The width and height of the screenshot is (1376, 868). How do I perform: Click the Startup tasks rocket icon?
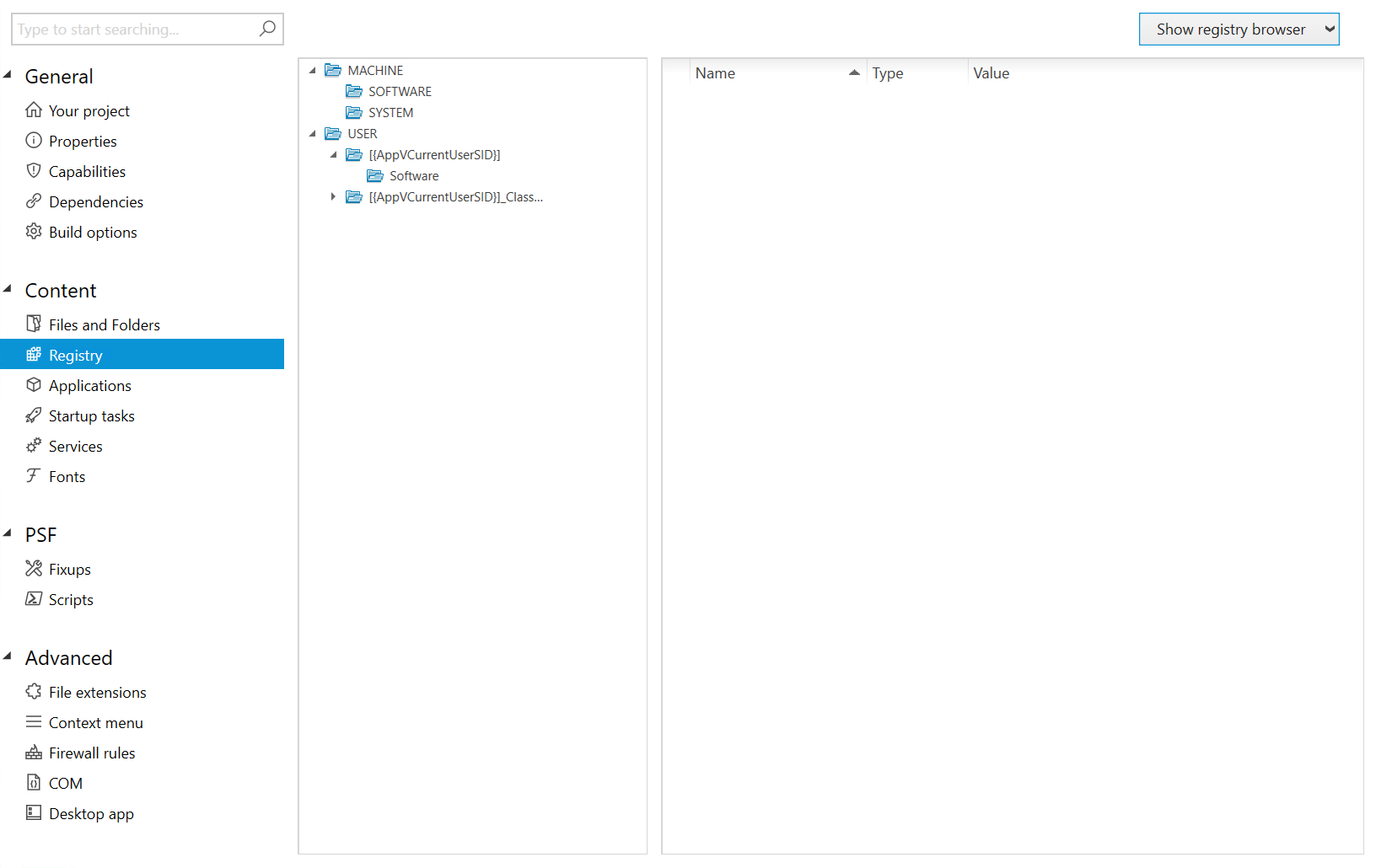click(33, 415)
